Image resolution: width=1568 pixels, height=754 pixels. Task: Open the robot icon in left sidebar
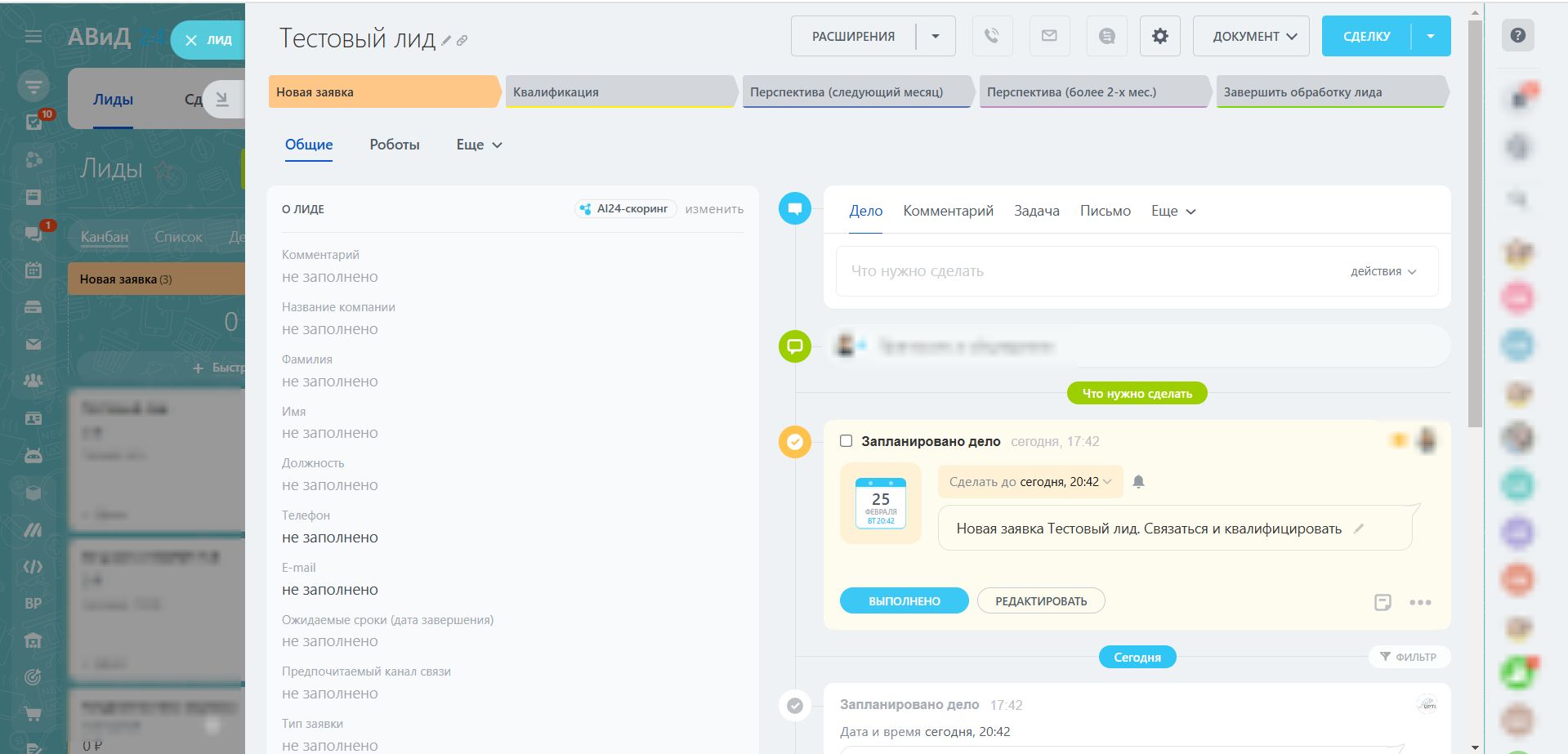[x=34, y=456]
